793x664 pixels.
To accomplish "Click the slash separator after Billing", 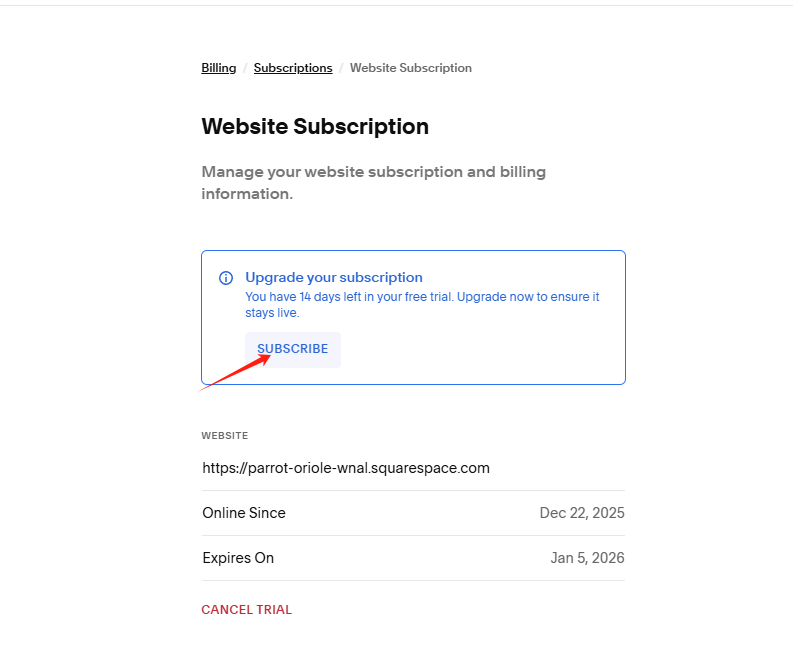I will 245,68.
